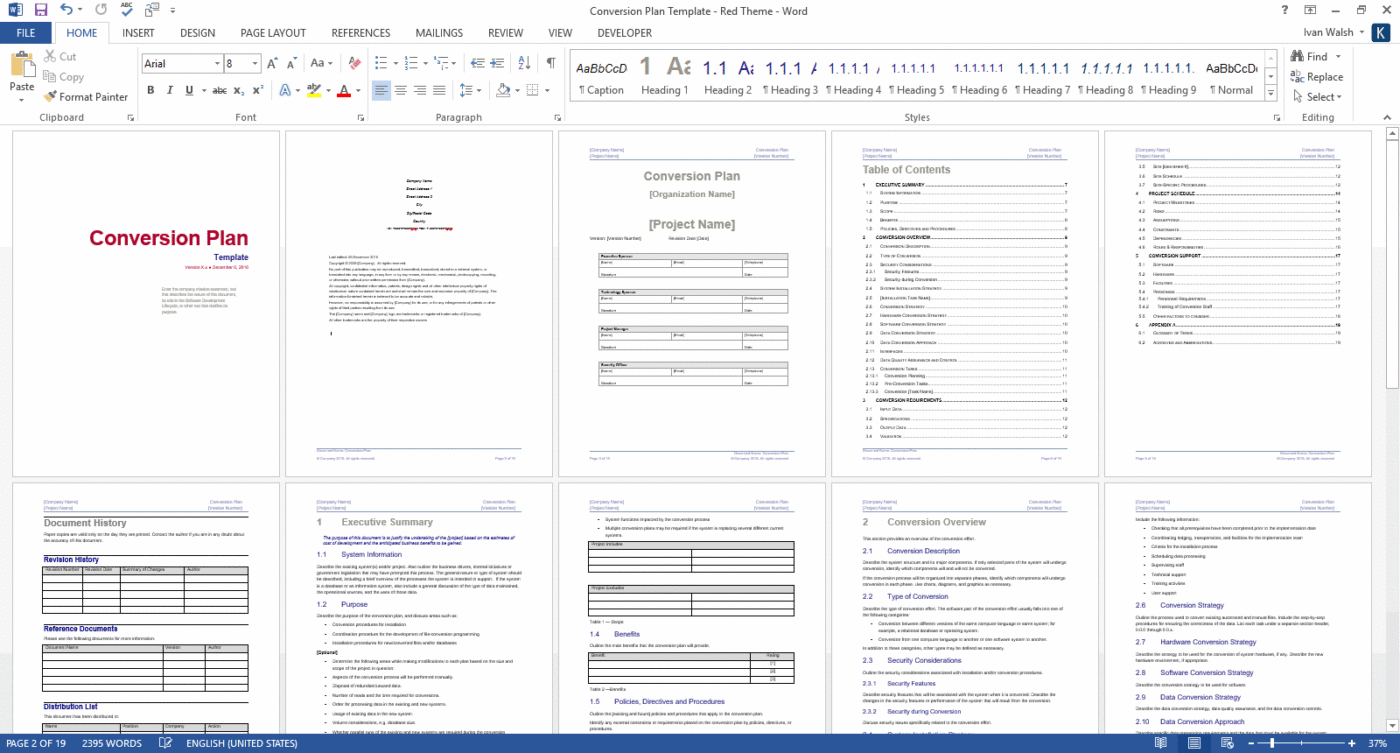Open the Sort dialog from Paragraph group
The width and height of the screenshot is (1400, 753).
(523, 61)
